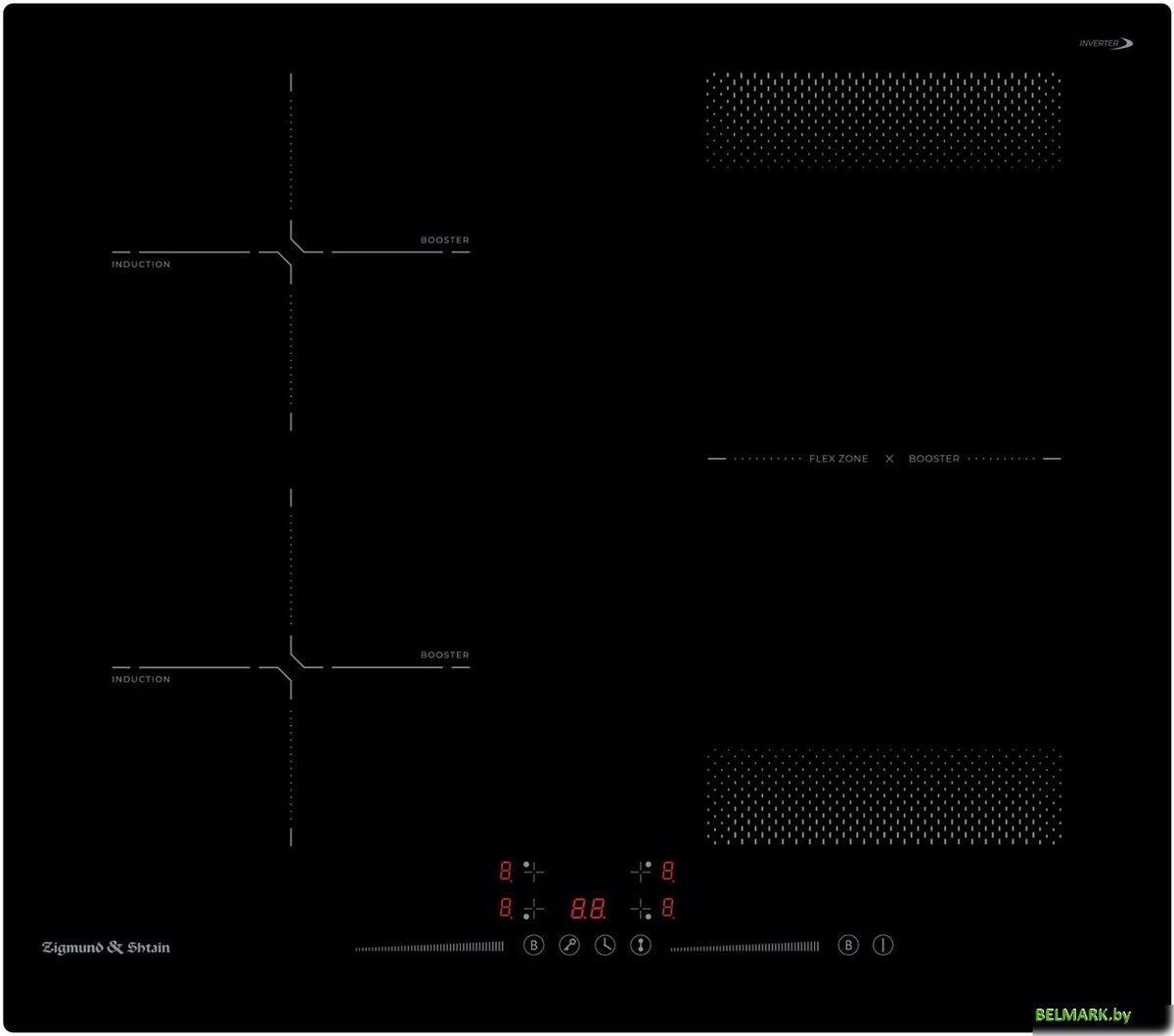Image resolution: width=1174 pixels, height=1036 pixels.
Task: Toggle the power on/off button
Action: (882, 945)
